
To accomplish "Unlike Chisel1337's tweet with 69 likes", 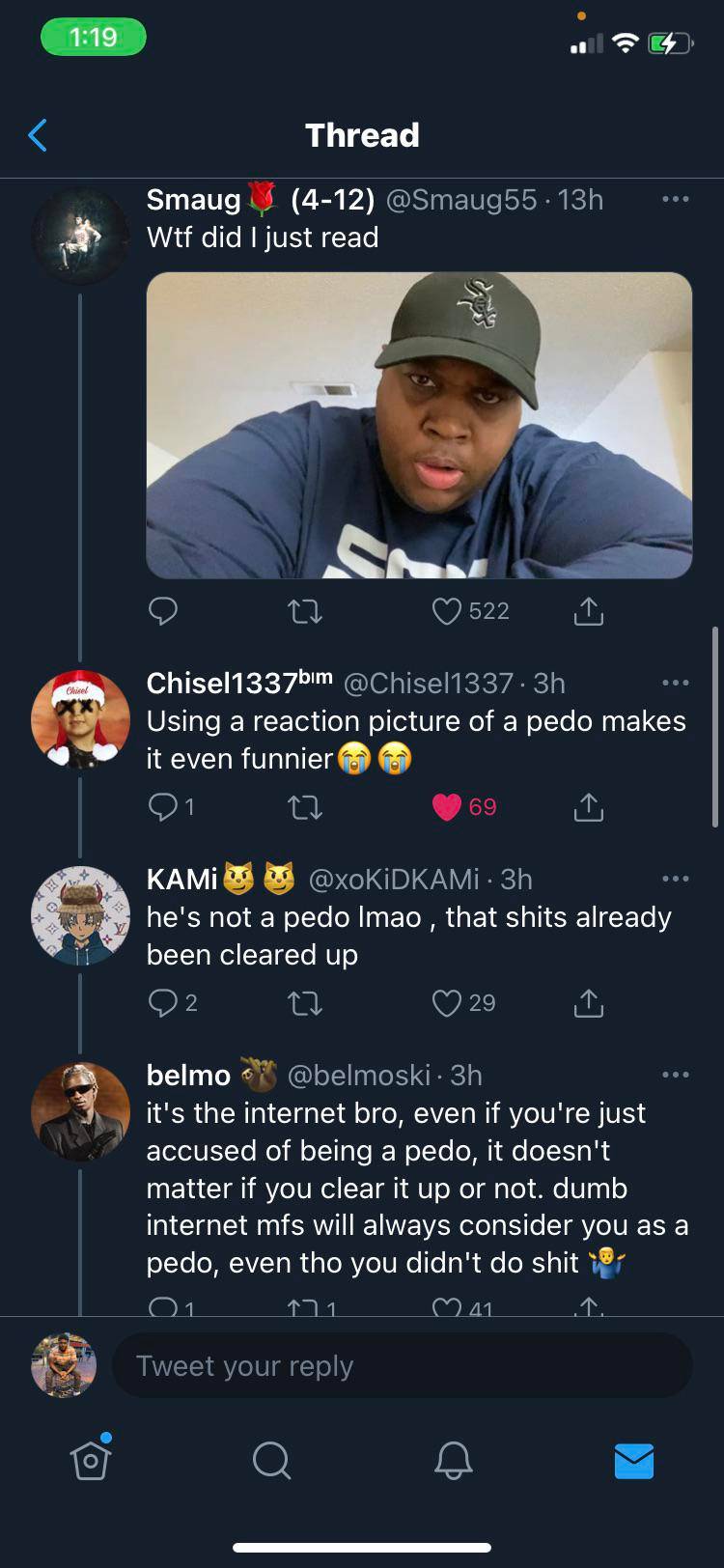I will tap(447, 807).
